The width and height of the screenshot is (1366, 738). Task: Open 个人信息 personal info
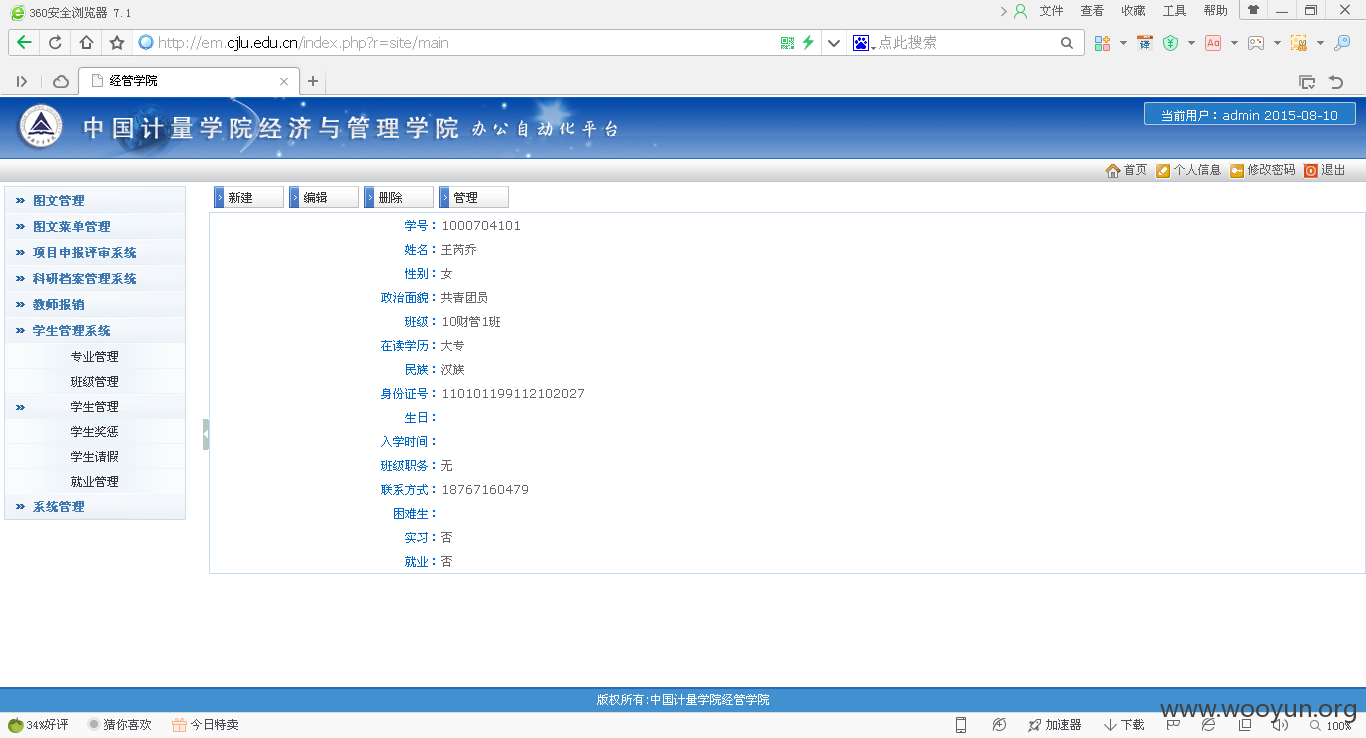(x=1188, y=170)
